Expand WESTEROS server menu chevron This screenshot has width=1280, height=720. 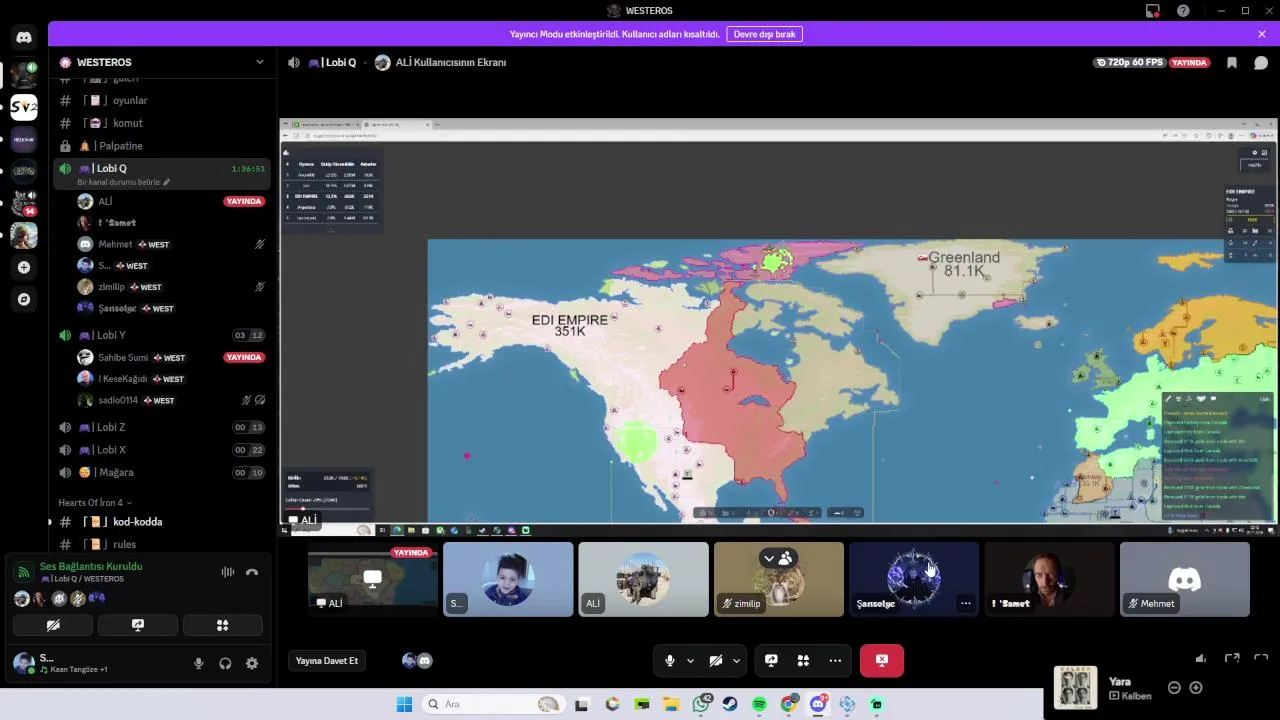pyautogui.click(x=260, y=62)
